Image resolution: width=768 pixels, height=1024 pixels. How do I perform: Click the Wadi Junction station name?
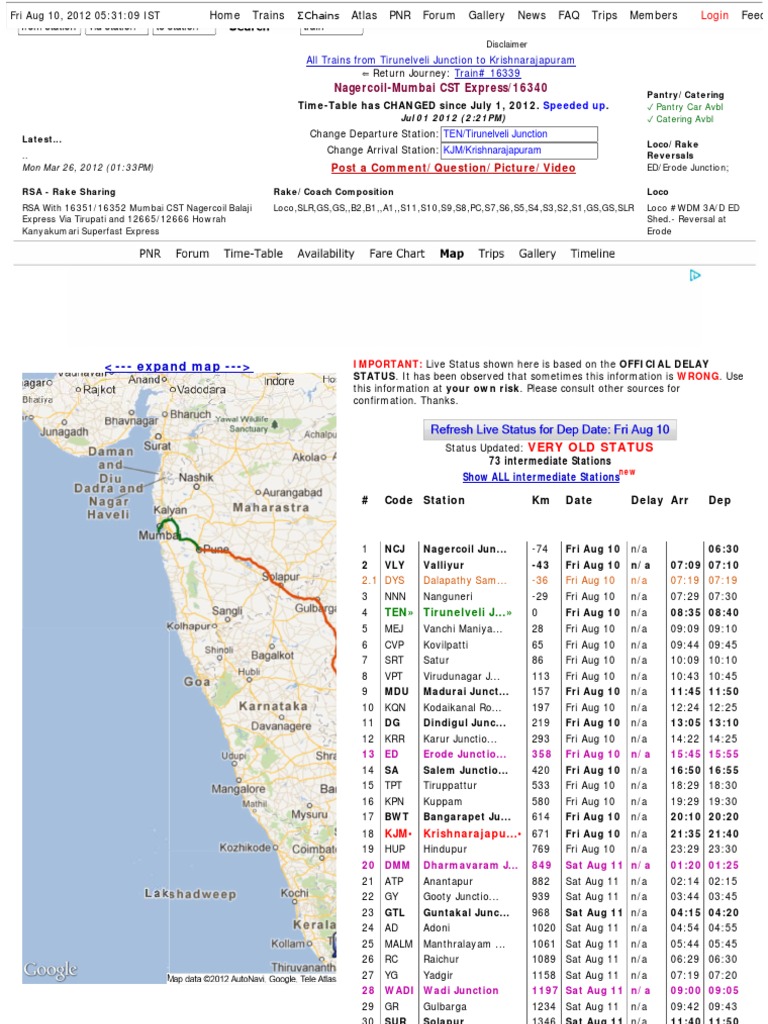(x=460, y=991)
